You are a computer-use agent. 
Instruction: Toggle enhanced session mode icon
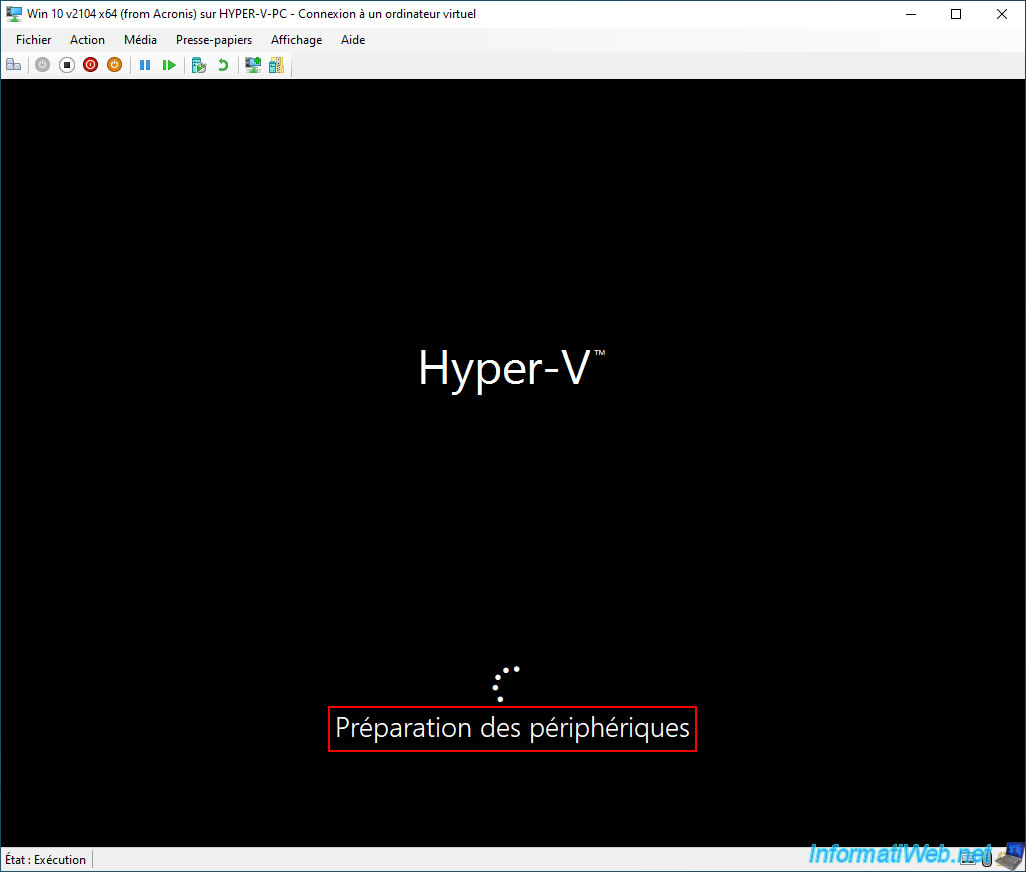tap(253, 65)
